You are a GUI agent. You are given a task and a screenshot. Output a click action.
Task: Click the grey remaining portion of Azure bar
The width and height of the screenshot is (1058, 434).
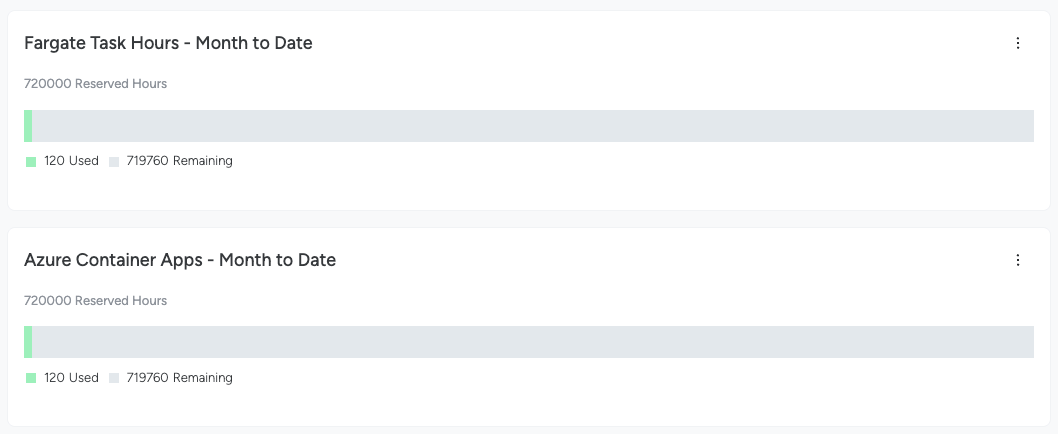[x=533, y=342]
